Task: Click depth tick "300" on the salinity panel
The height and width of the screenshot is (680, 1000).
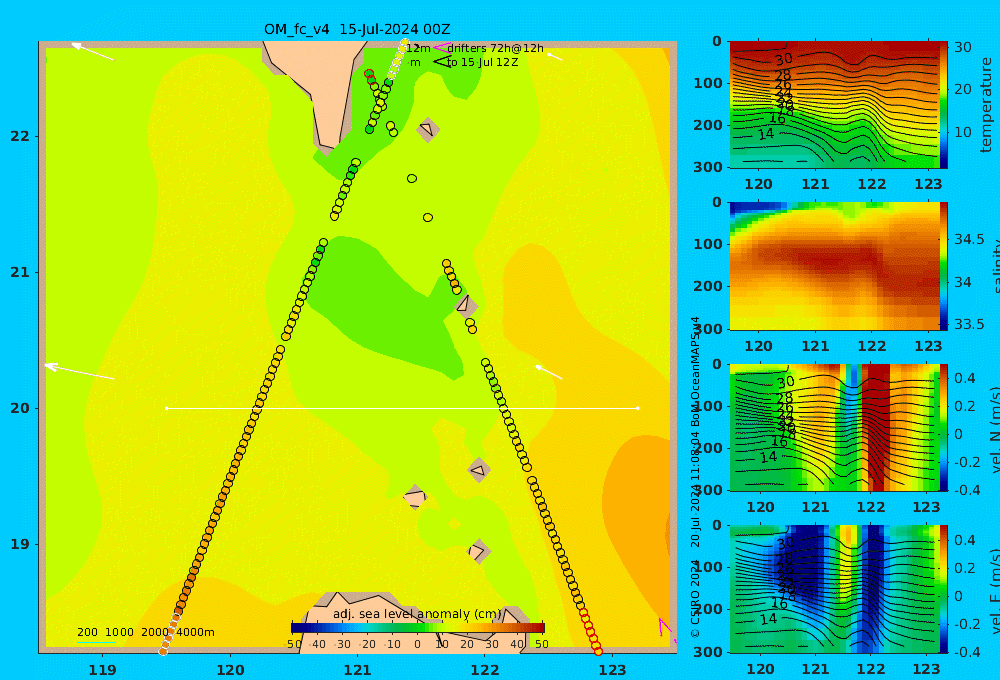Action: tap(708, 329)
